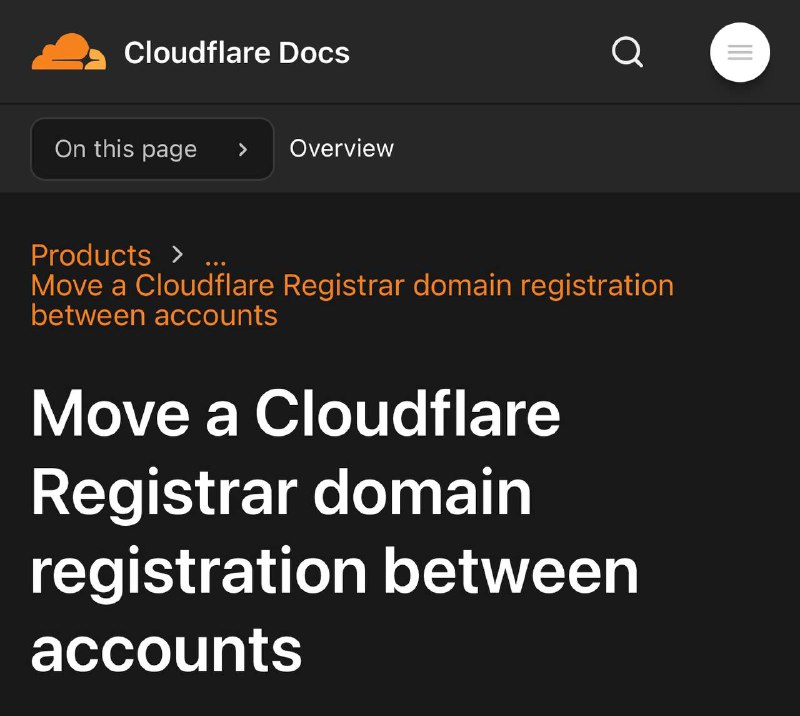
Task: Click the search button in the header
Action: pyautogui.click(x=627, y=52)
